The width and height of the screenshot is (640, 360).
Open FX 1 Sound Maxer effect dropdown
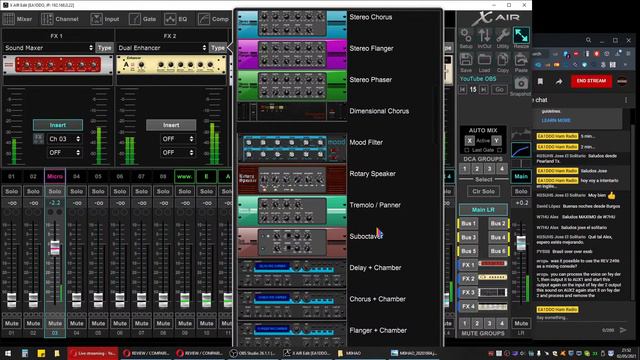point(49,48)
